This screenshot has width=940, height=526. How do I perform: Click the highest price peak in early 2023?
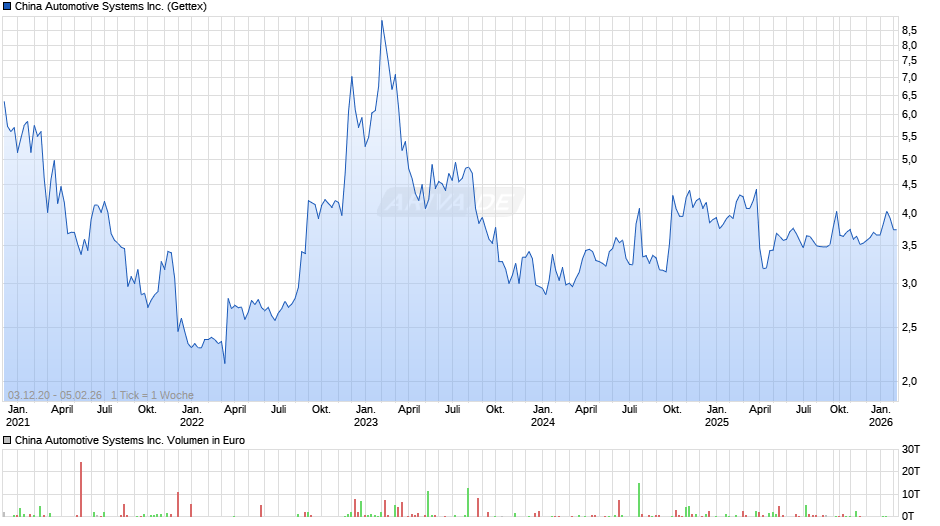coord(382,21)
